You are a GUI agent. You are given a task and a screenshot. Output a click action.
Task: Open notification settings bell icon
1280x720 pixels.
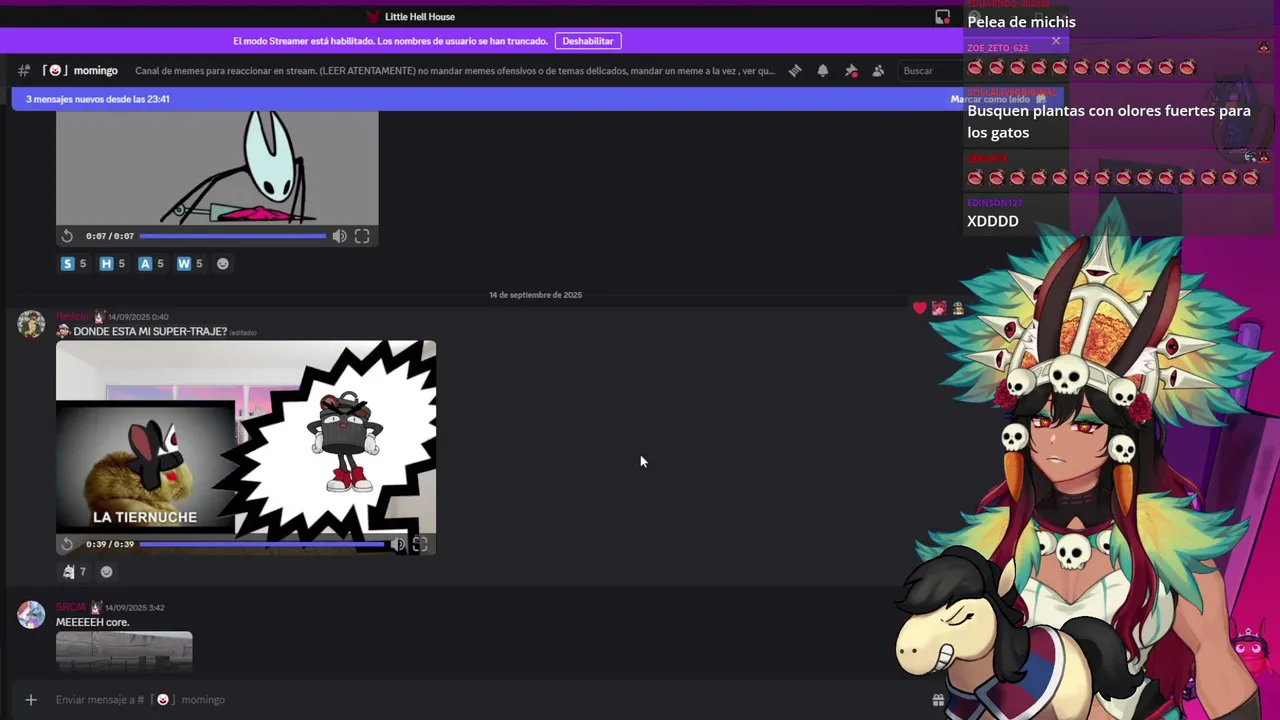coord(823,71)
